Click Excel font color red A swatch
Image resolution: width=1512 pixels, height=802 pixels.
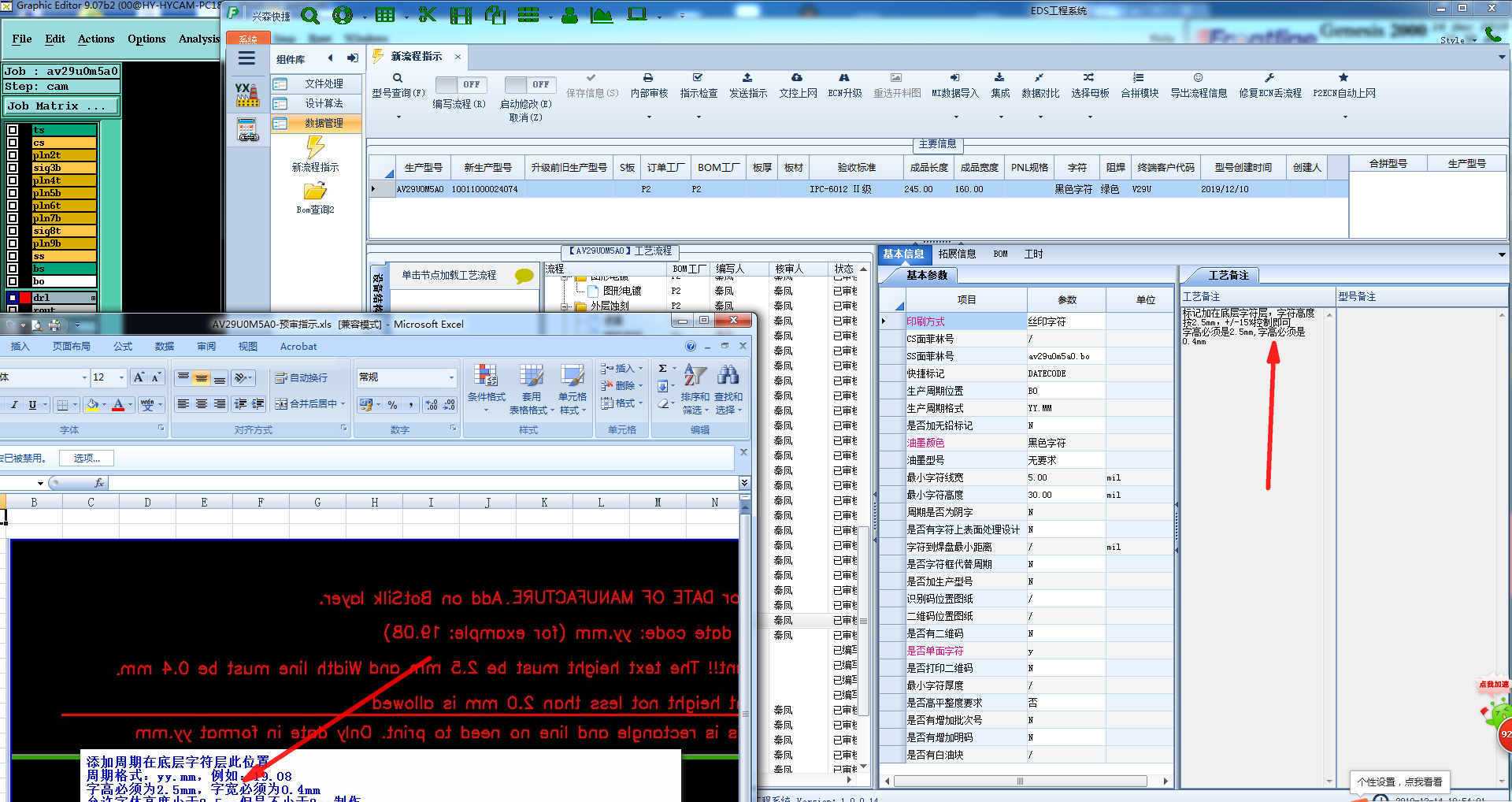coord(118,404)
